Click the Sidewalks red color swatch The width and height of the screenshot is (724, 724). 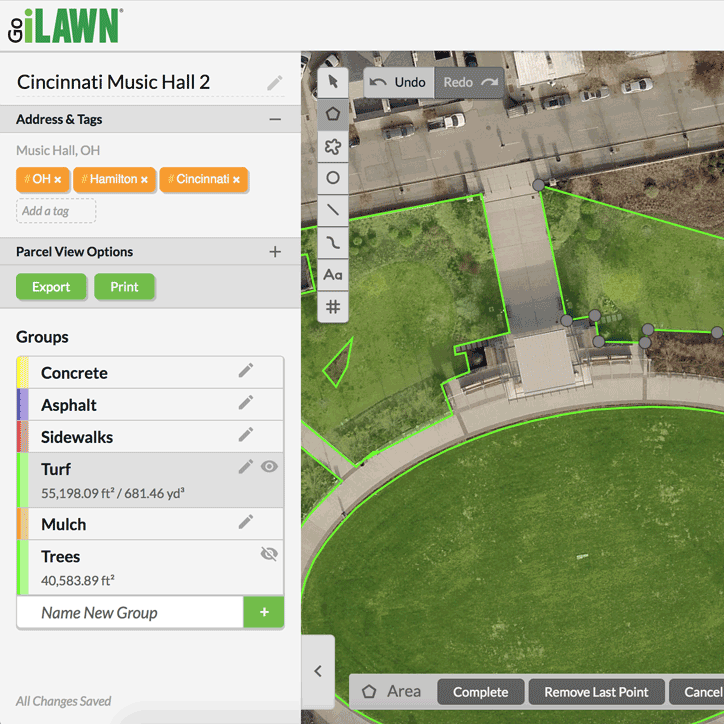coord(23,437)
